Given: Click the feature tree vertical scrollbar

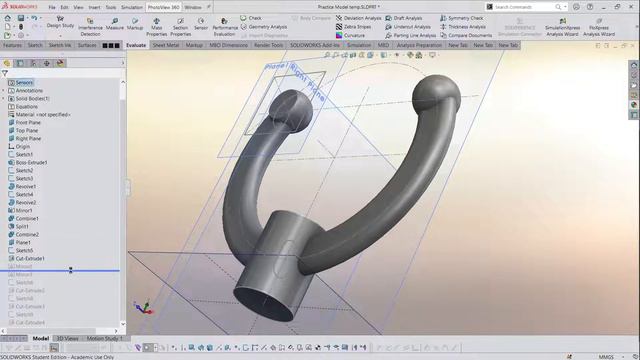Looking at the screenshot, I should pyautogui.click(x=123, y=202).
